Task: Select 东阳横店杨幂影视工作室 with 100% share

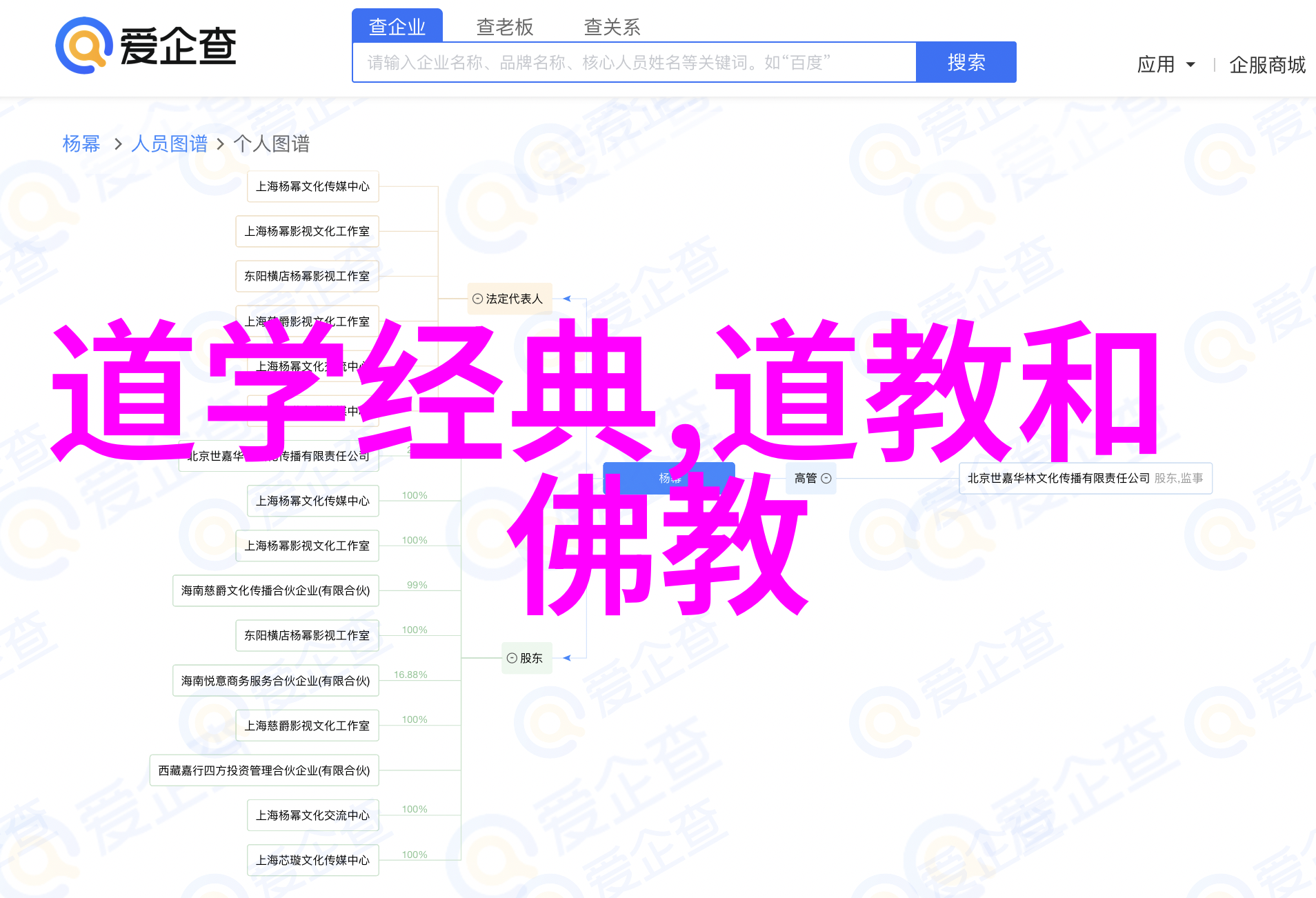Action: coord(308,635)
